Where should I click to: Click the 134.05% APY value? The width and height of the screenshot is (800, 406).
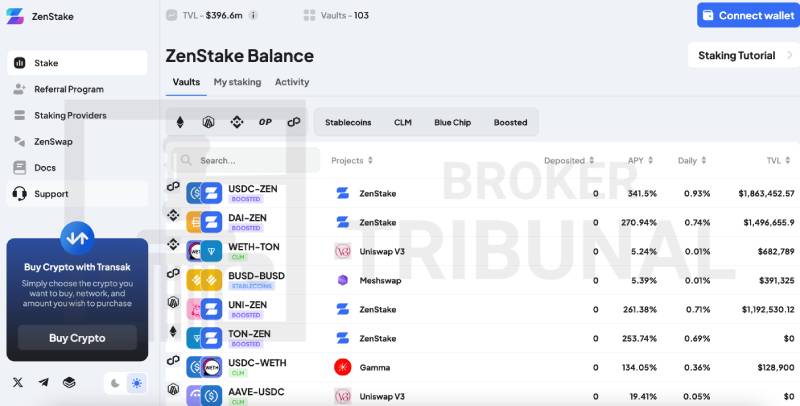point(639,368)
